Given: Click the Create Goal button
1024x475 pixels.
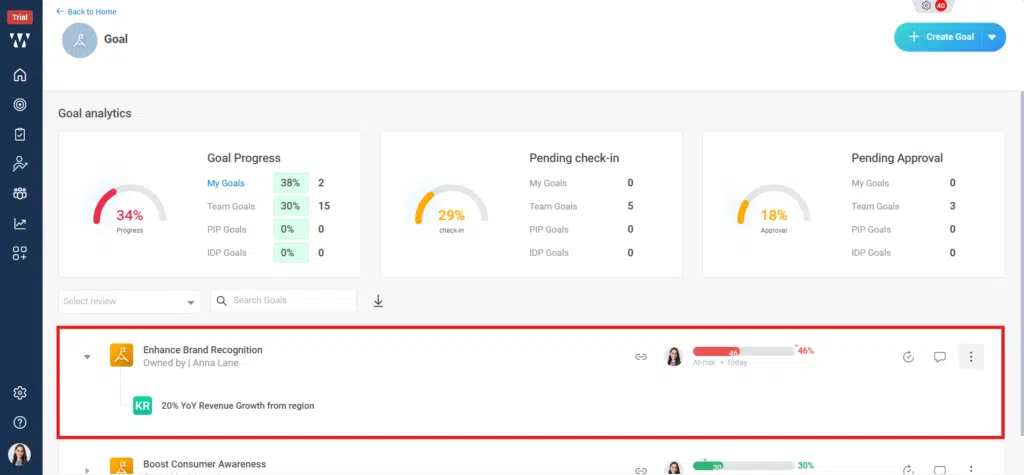Looking at the screenshot, I should coord(939,37).
